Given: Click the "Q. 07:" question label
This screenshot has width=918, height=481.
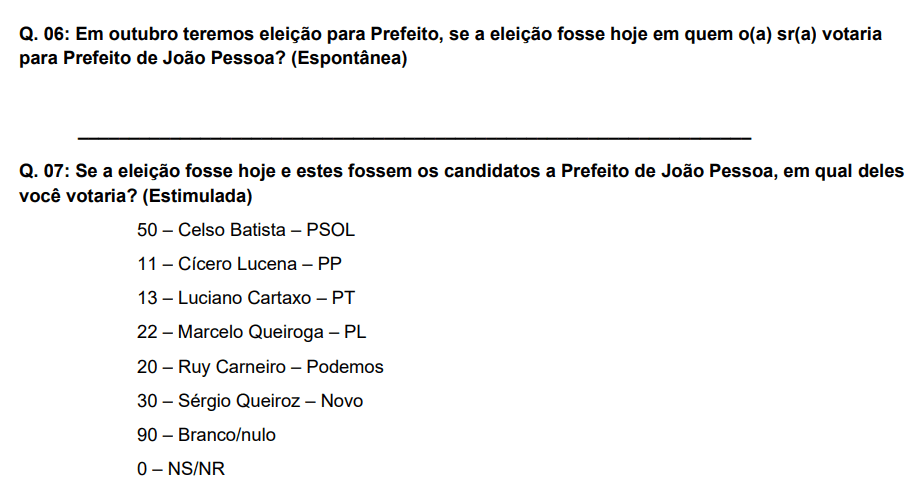Looking at the screenshot, I should 44,171.
